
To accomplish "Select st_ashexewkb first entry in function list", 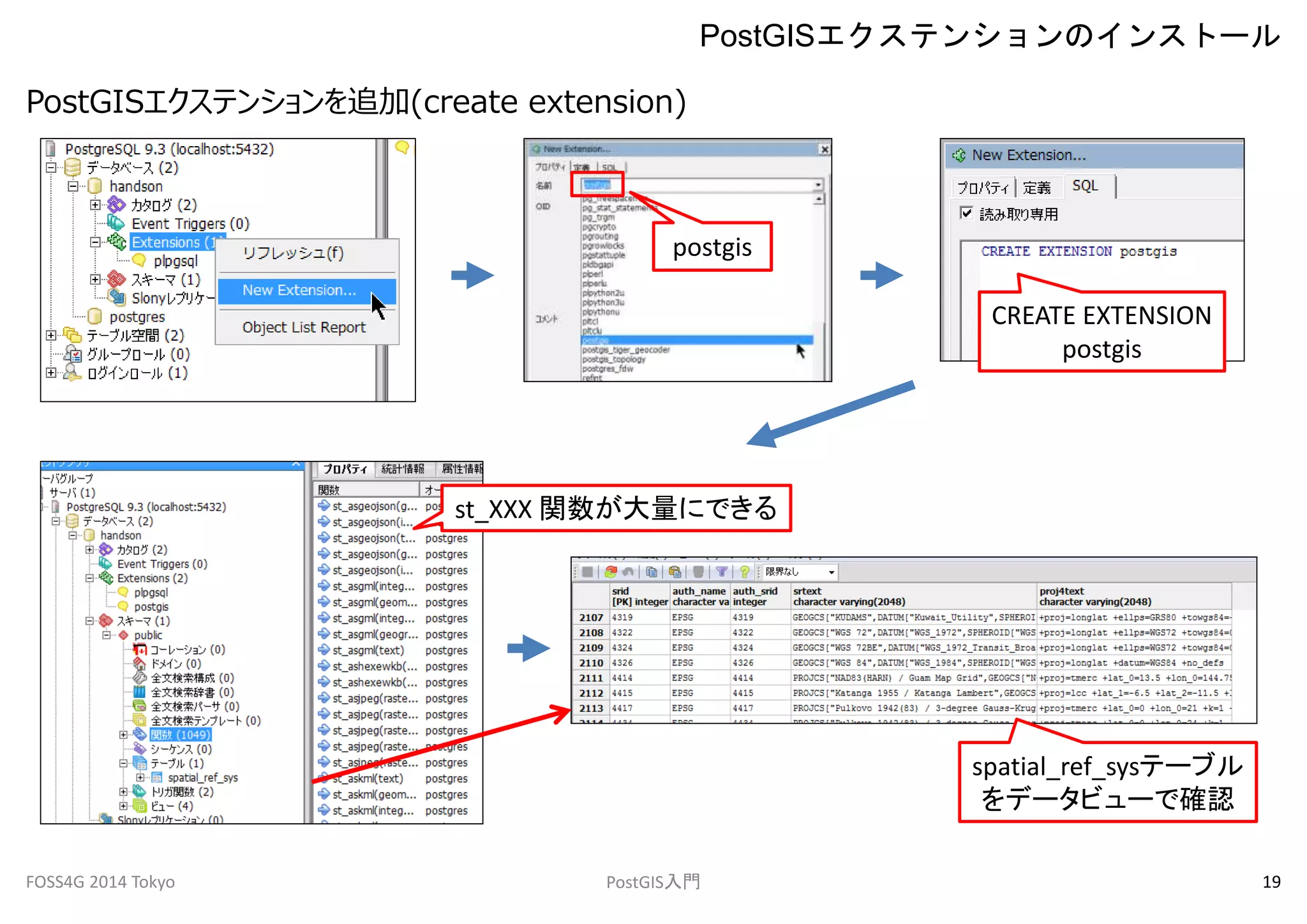I will coord(375,666).
